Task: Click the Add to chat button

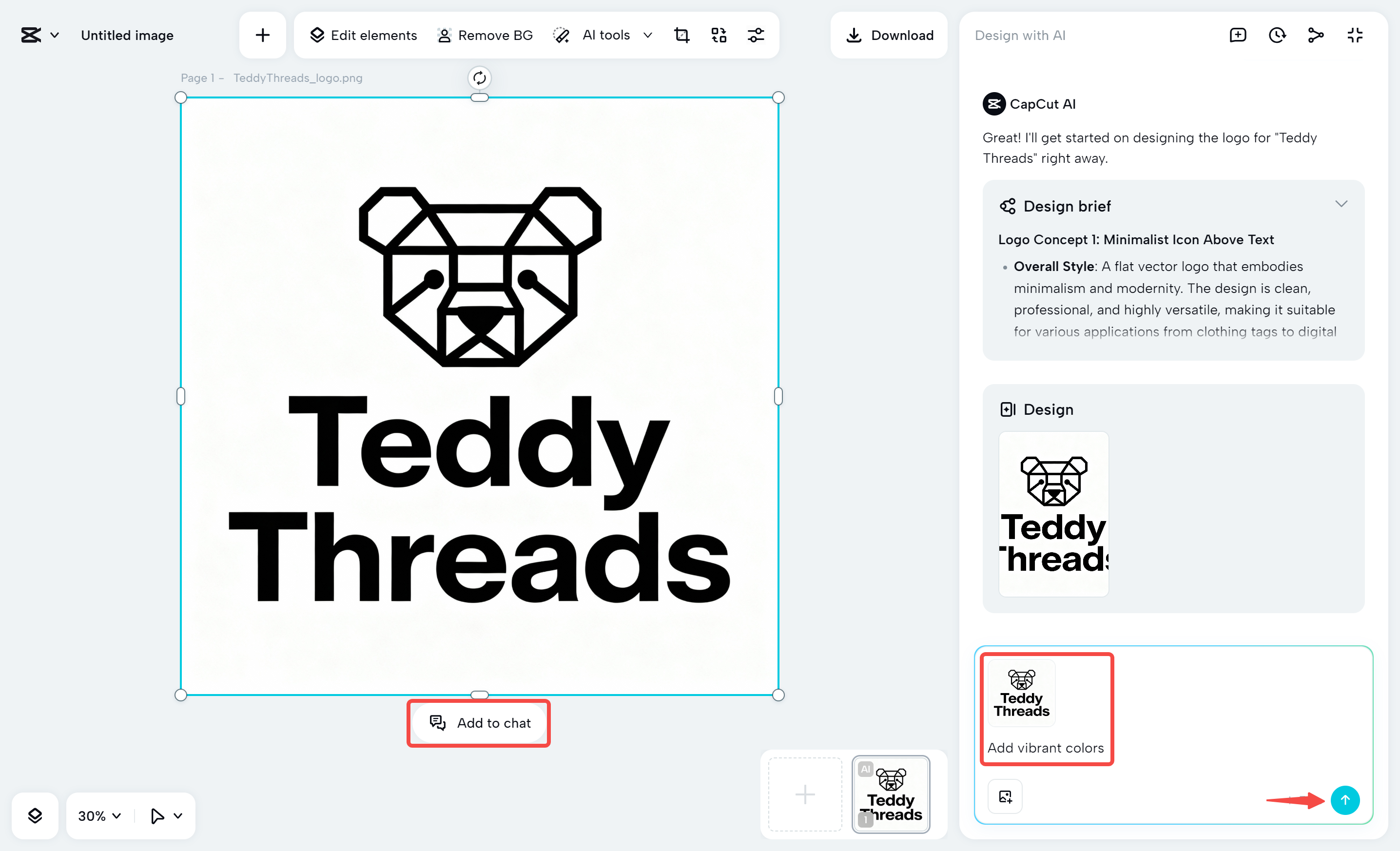Action: 479,723
